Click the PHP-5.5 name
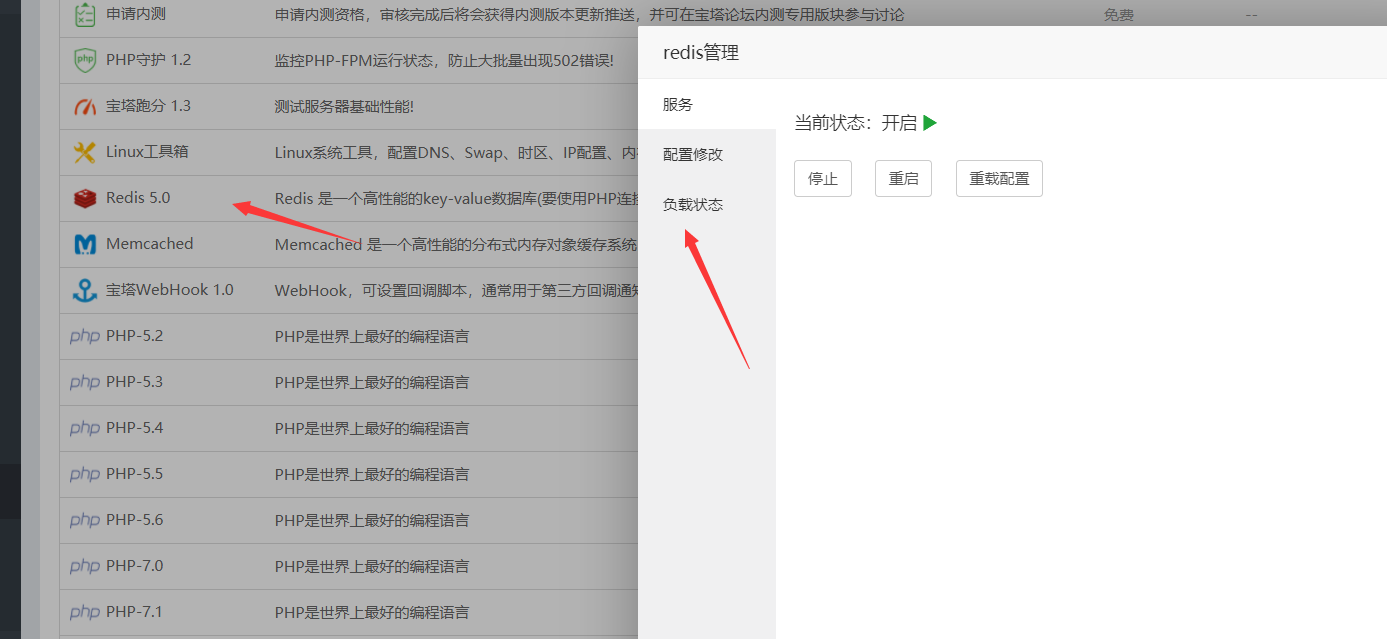Viewport: 1387px width, 639px height. click(x=134, y=474)
